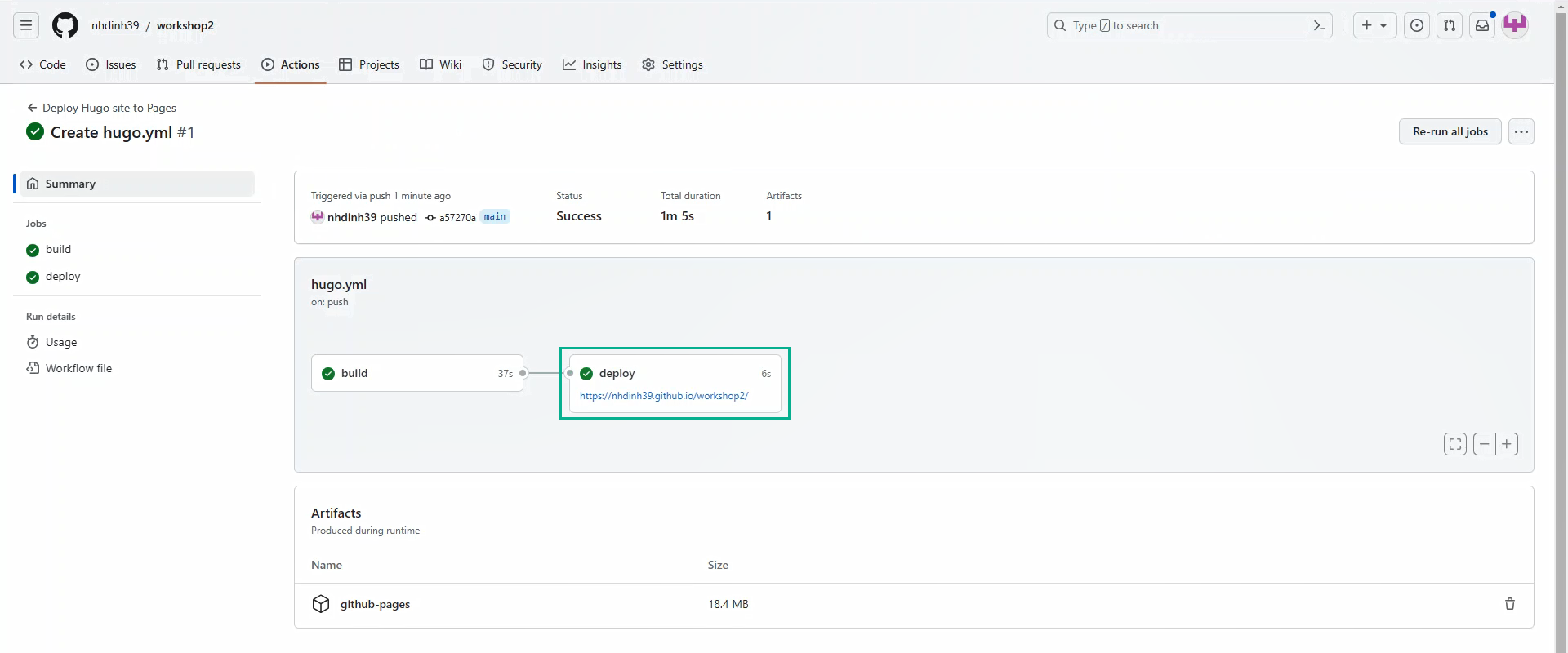Switch to the Wiki tab
1568x653 pixels.
(x=440, y=64)
